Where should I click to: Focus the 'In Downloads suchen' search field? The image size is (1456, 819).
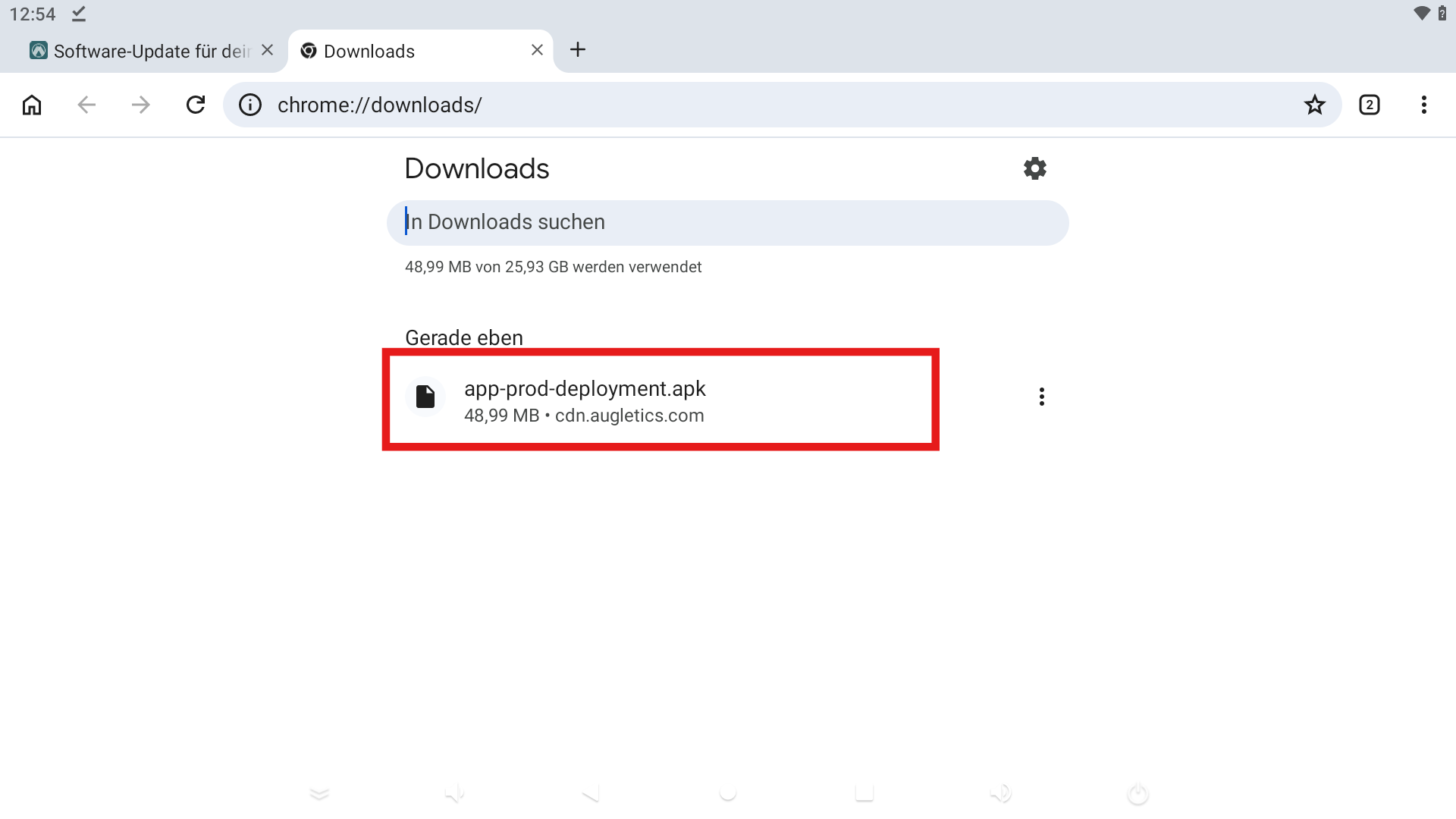click(728, 223)
